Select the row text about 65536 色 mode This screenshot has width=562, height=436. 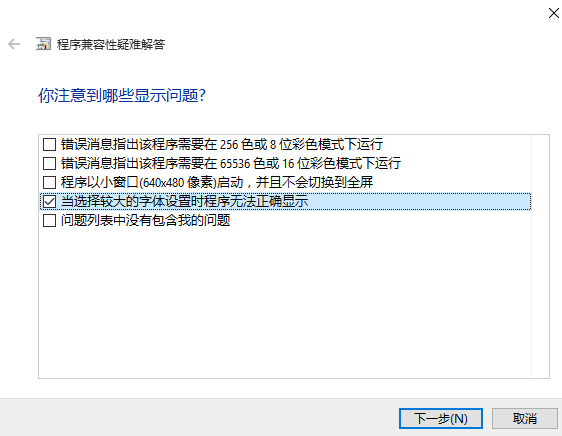pyautogui.click(x=231, y=164)
